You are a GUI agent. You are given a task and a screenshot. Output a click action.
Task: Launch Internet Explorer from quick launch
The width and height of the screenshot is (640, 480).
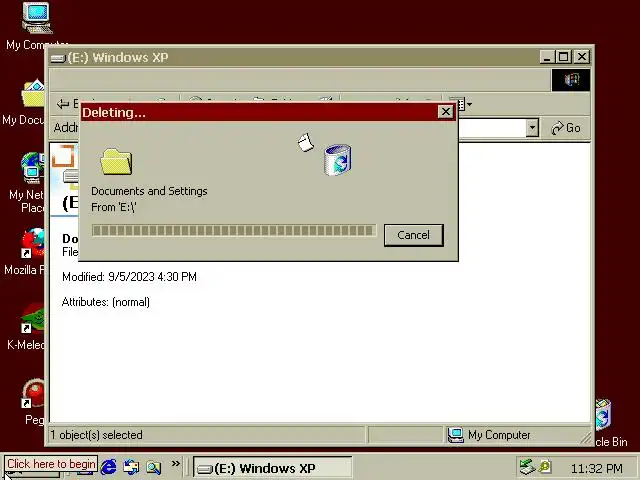108,467
